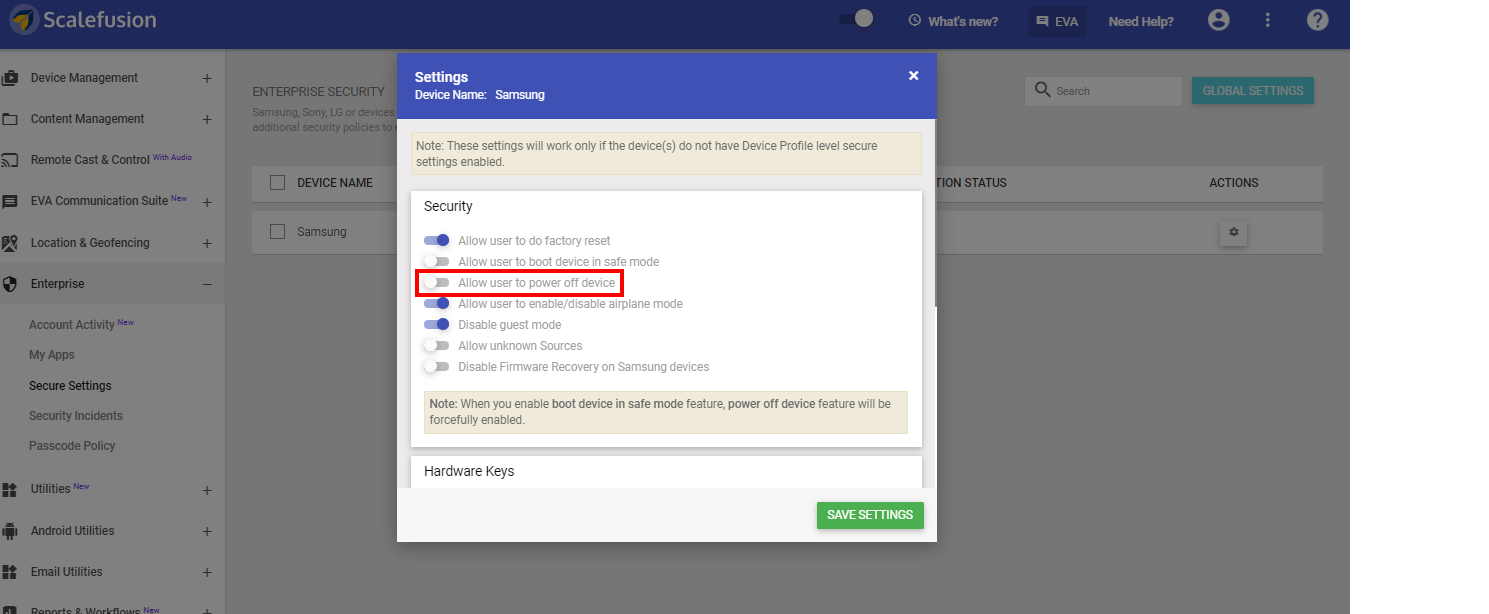Click the search magnifier icon
1489x614 pixels.
[x=1042, y=90]
